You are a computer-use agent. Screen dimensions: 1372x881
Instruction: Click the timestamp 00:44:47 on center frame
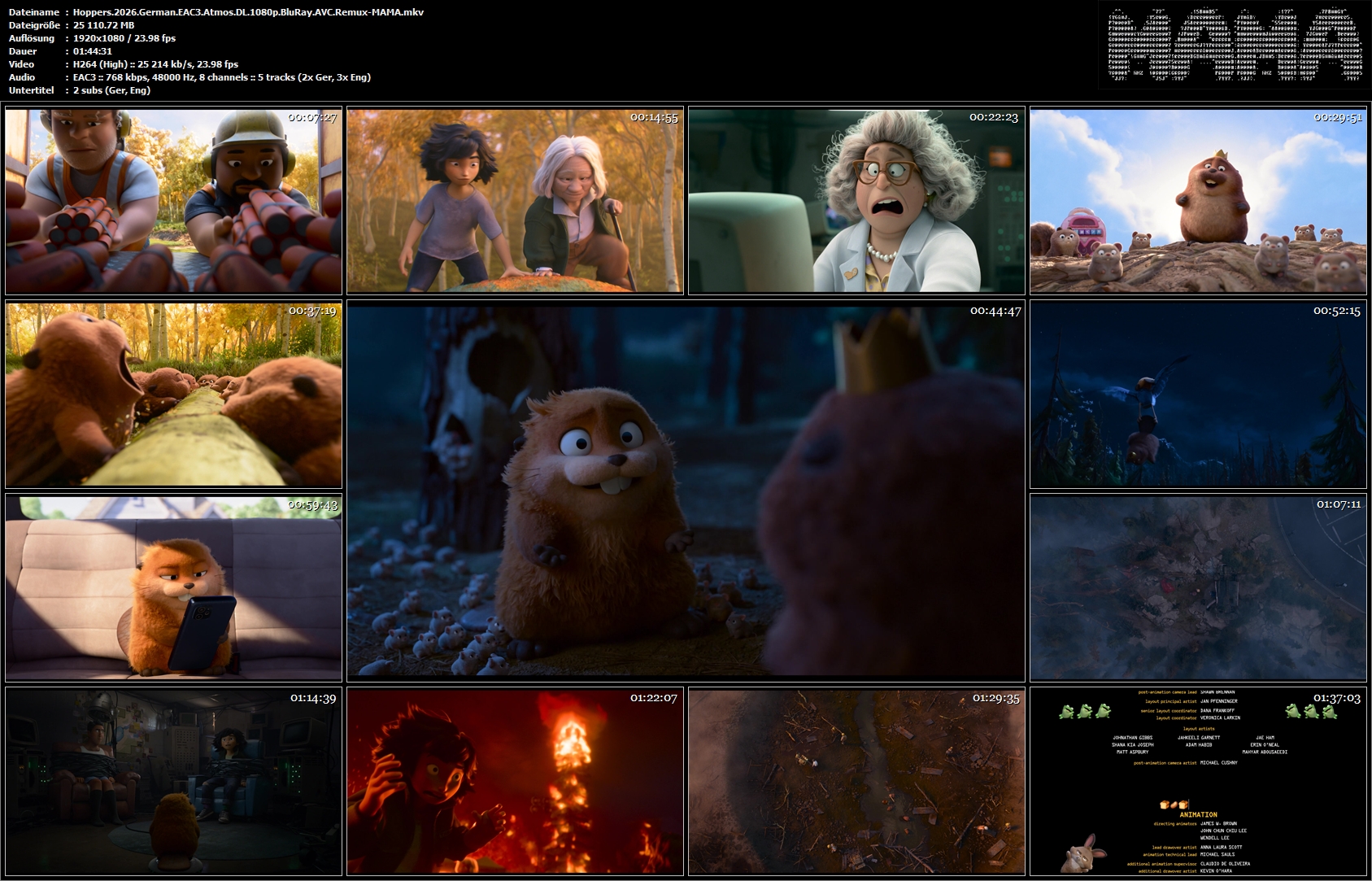click(x=995, y=311)
